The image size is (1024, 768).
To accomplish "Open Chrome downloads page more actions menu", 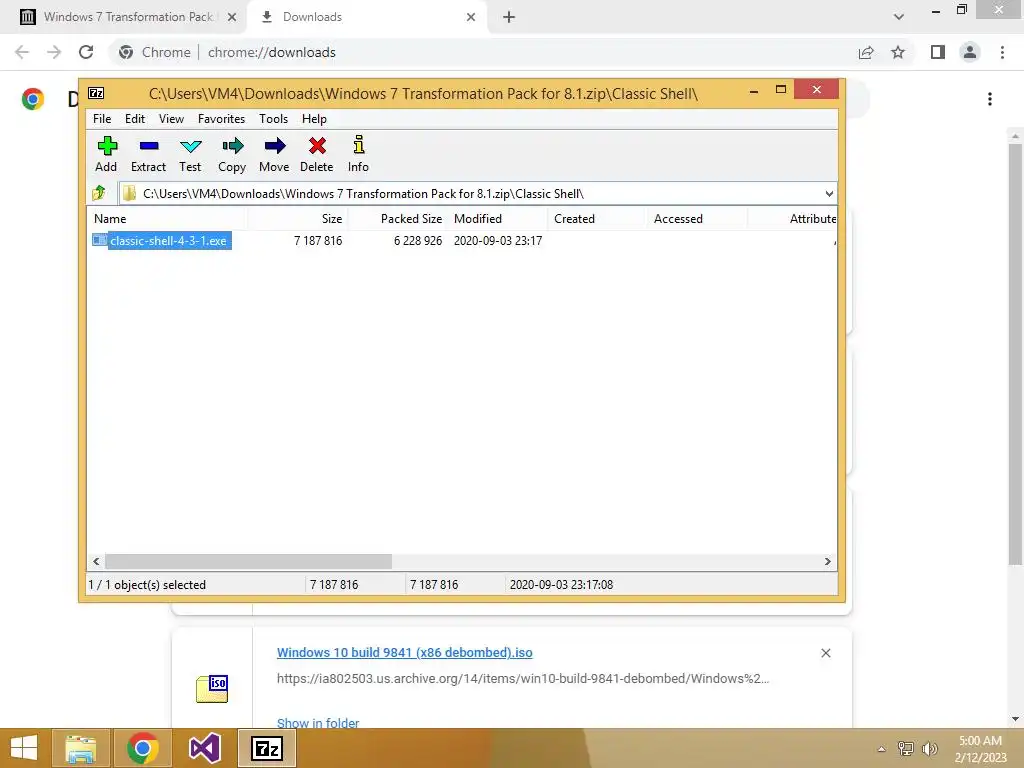I will [x=990, y=99].
